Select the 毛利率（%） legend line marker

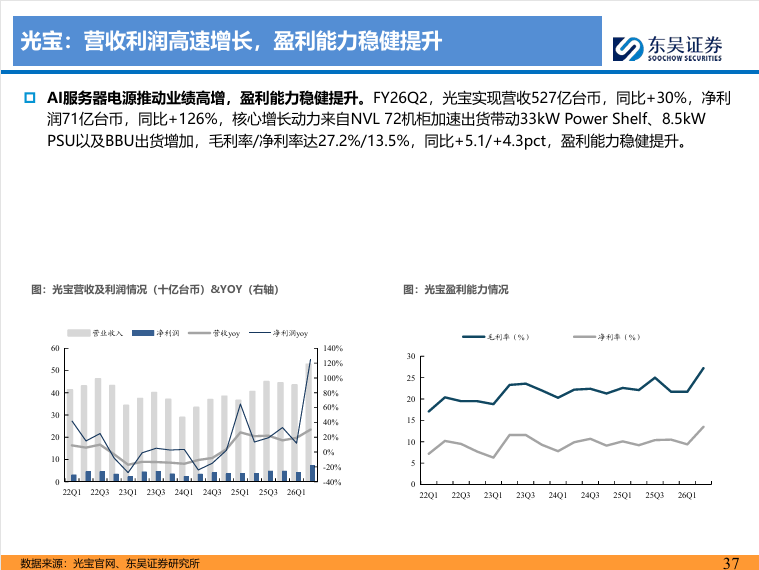tap(473, 337)
